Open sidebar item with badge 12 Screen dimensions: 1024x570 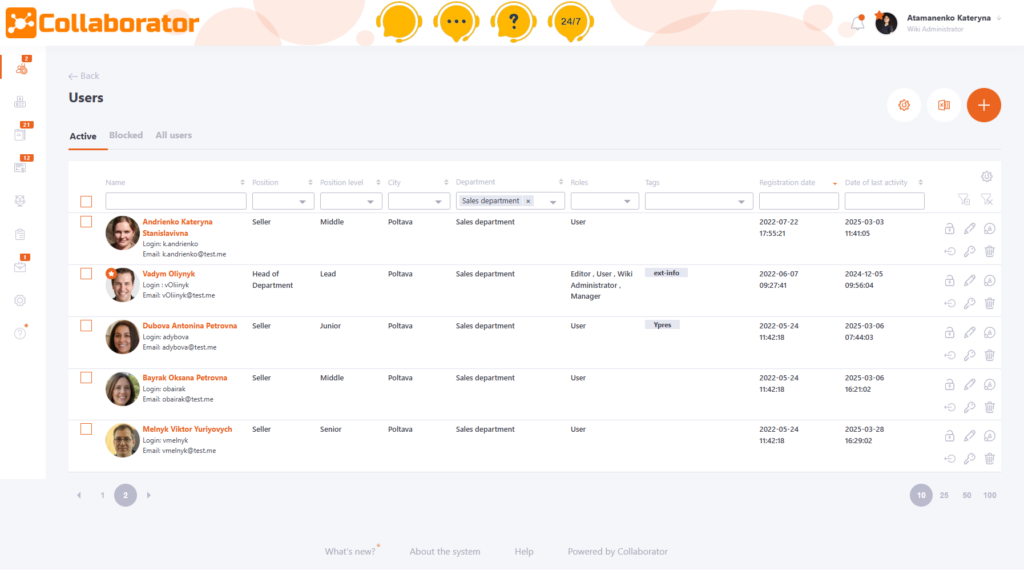pos(22,166)
